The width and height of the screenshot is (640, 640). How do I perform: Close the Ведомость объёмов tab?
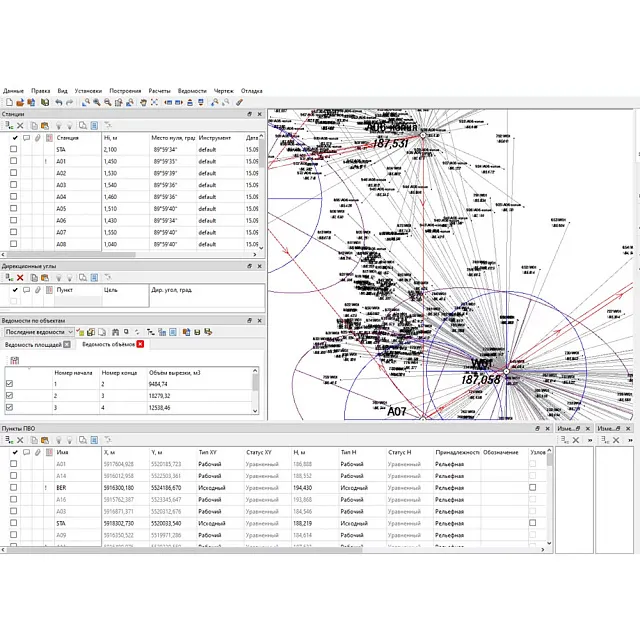(140, 344)
